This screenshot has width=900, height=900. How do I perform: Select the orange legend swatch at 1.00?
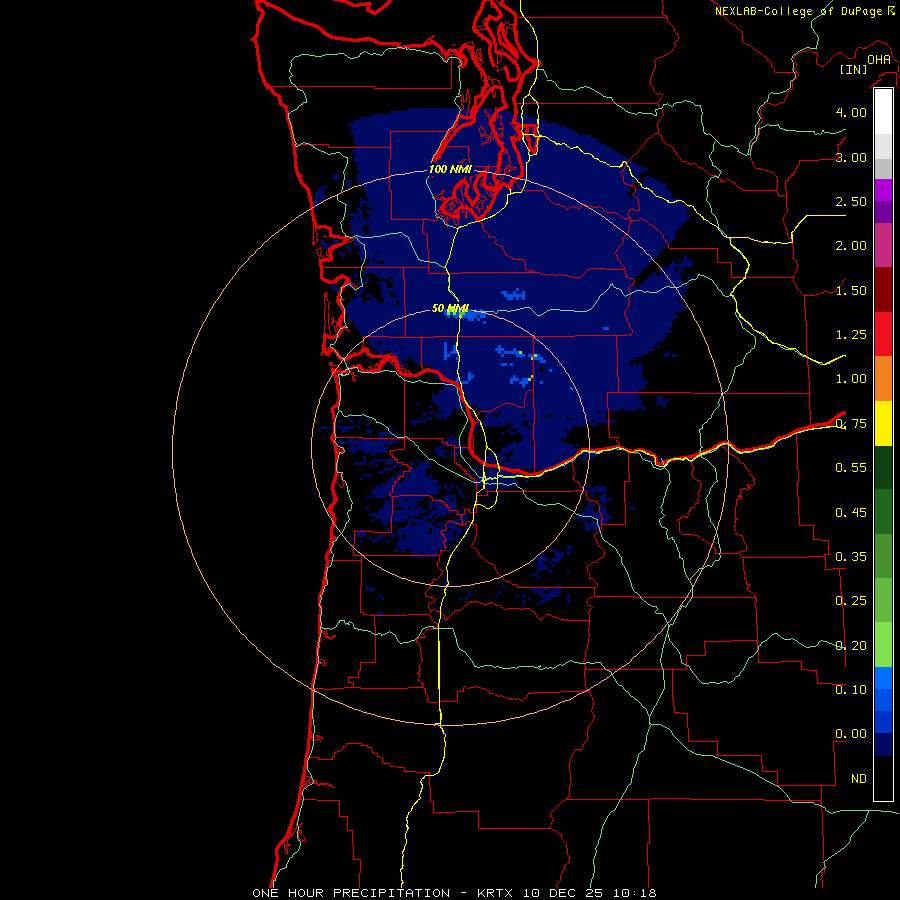click(x=883, y=379)
